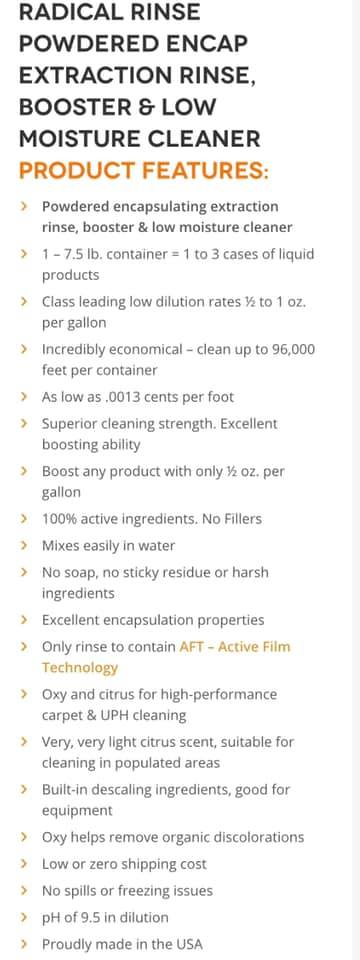Click the 'Excellent encapsulation properties' list item

(153, 620)
